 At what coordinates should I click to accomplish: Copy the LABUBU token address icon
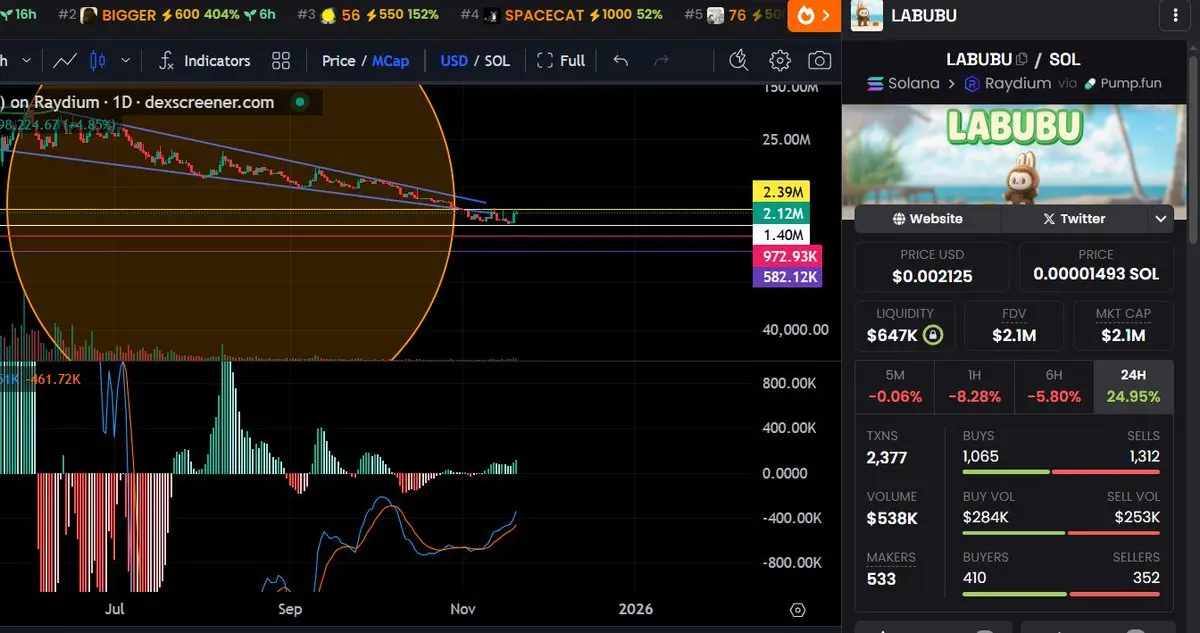(1022, 59)
